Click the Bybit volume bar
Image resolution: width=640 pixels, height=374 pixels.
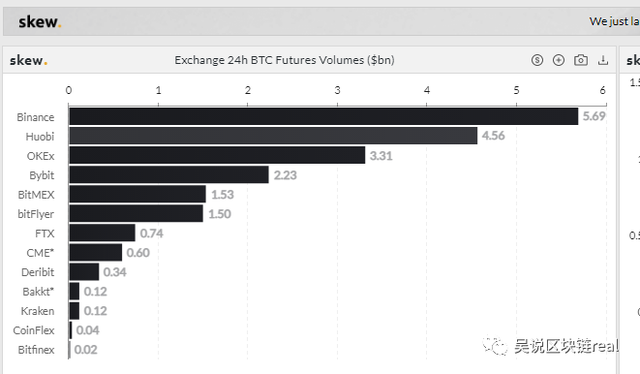(169, 175)
